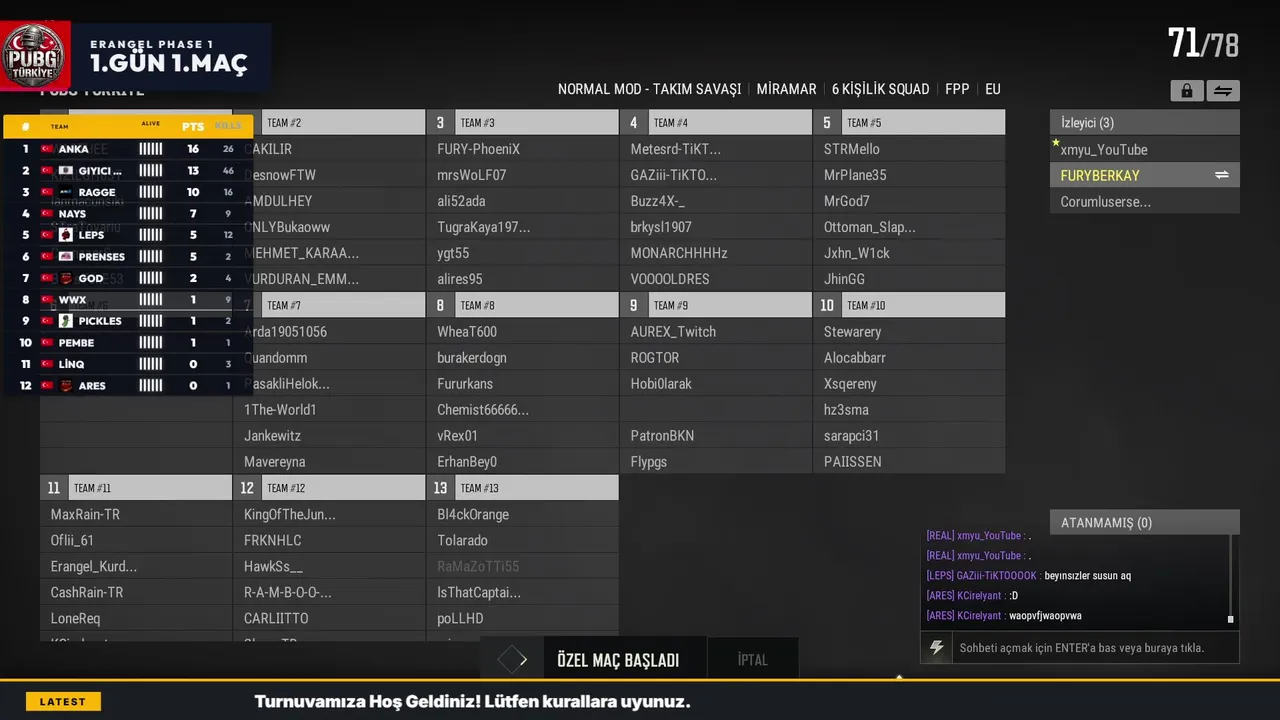Click the Turkish flag on PEMBE row
1280x720 pixels.
coord(46,343)
